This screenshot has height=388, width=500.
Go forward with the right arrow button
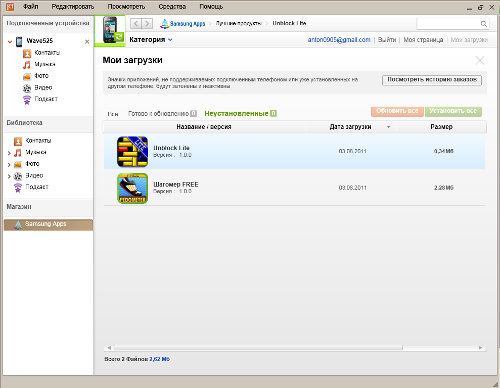click(x=147, y=23)
